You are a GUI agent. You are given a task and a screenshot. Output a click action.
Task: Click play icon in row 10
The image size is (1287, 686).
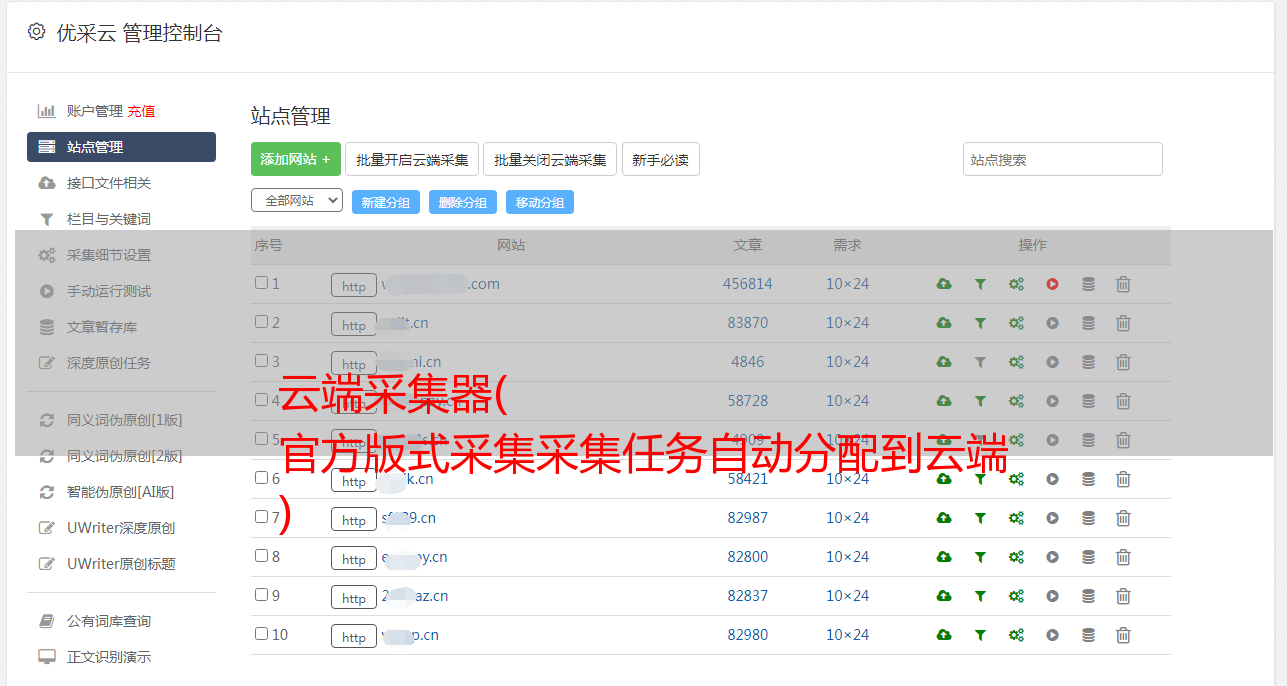1052,635
